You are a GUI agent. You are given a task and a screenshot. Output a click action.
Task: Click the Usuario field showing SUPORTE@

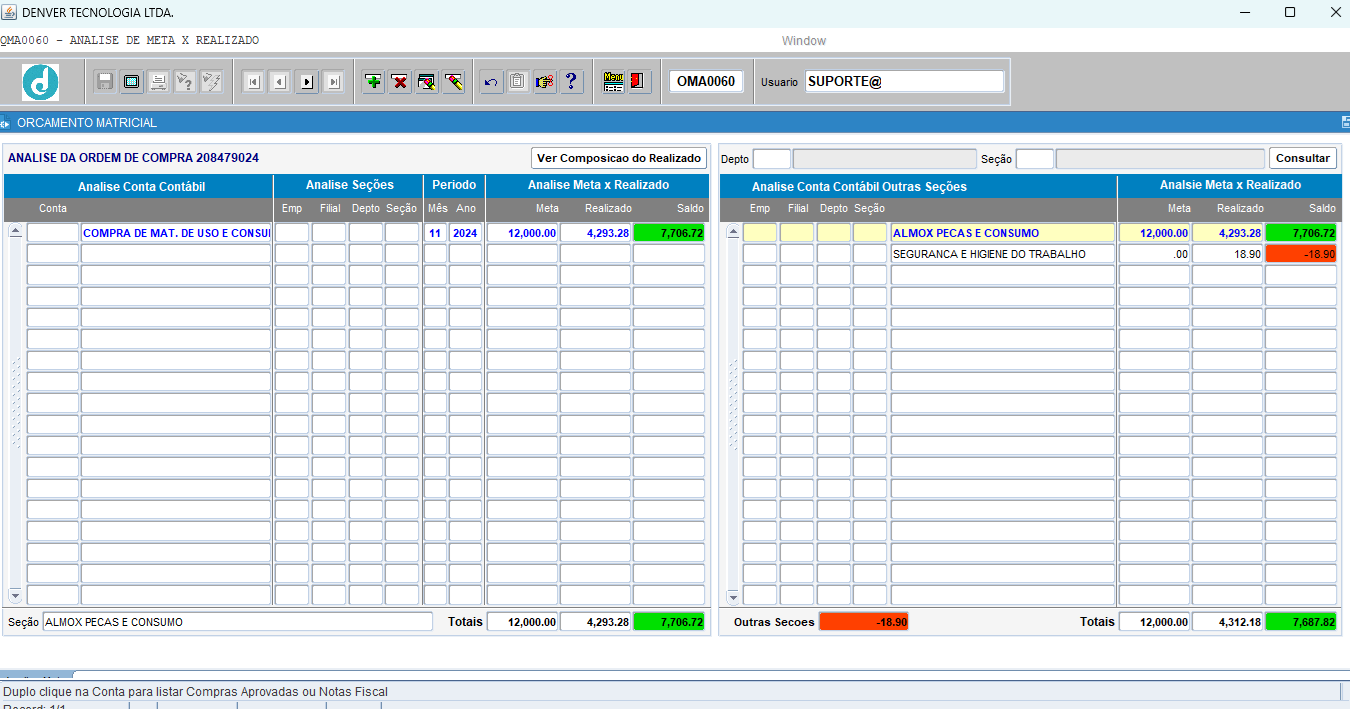[904, 82]
